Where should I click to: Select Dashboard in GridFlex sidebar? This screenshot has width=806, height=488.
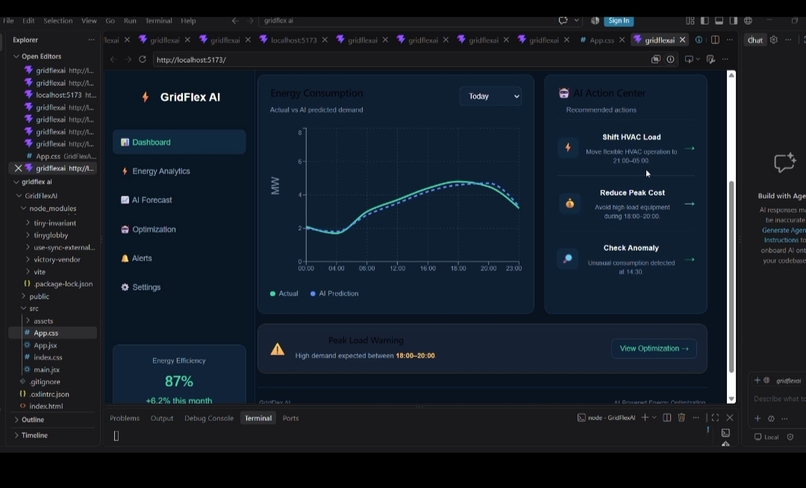pos(179,142)
